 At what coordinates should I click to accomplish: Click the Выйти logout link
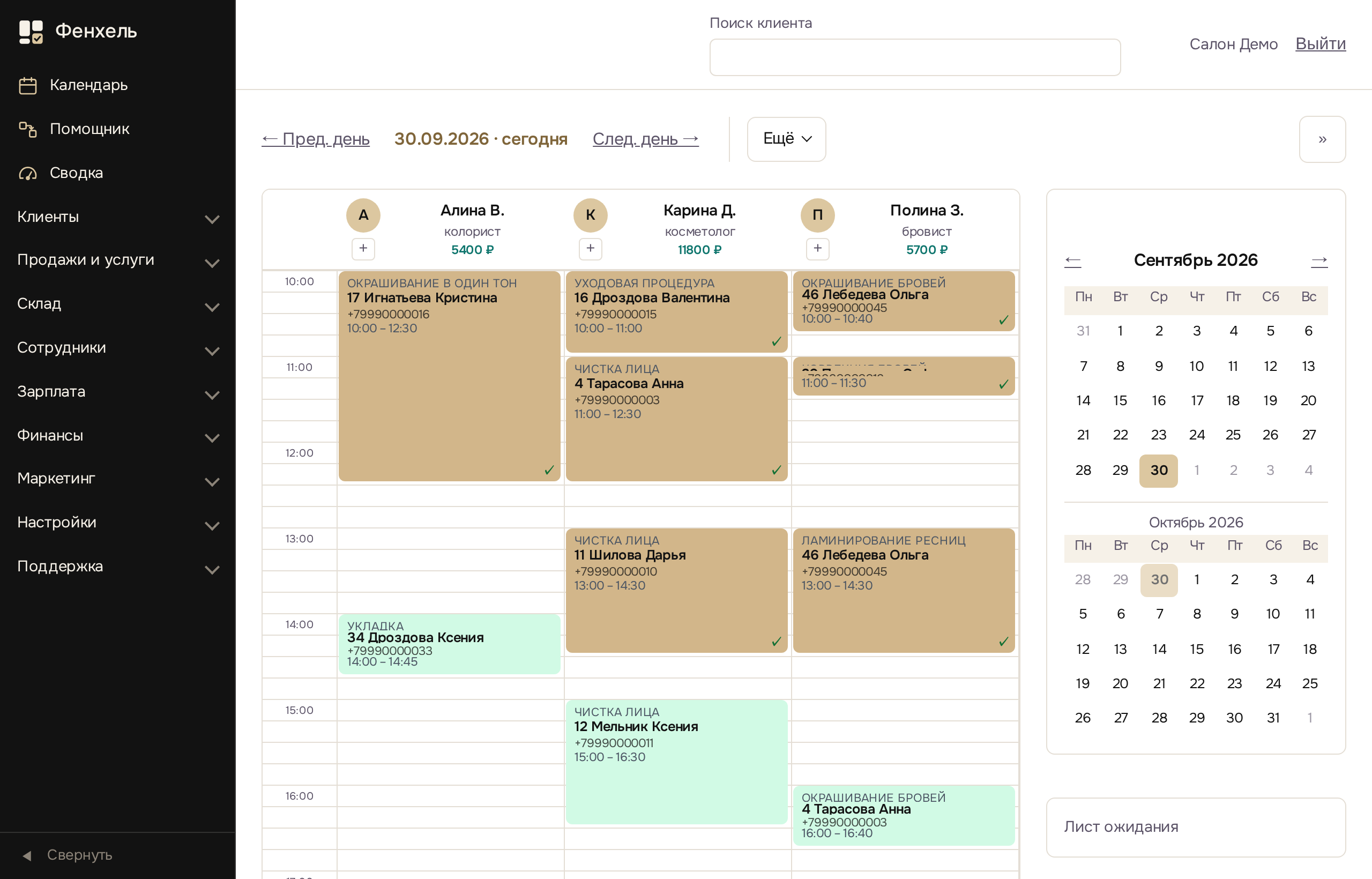(1320, 44)
